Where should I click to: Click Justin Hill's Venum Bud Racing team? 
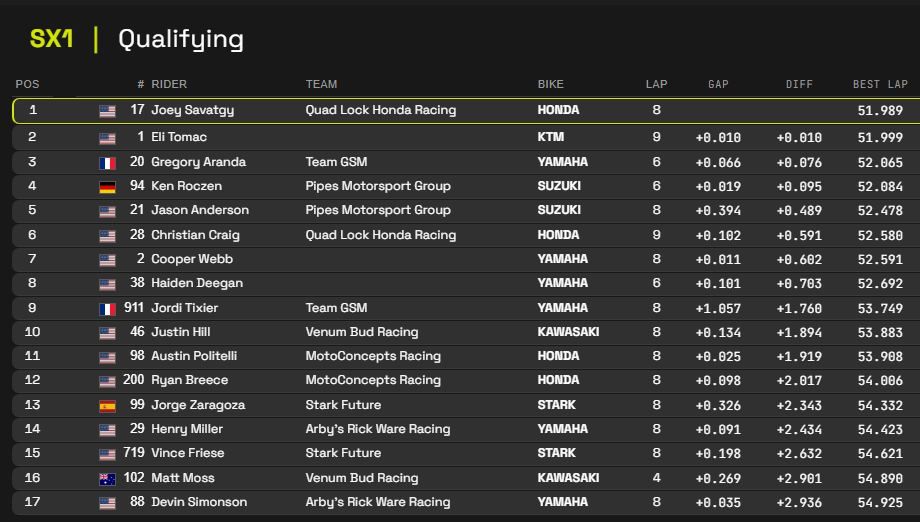[361, 332]
